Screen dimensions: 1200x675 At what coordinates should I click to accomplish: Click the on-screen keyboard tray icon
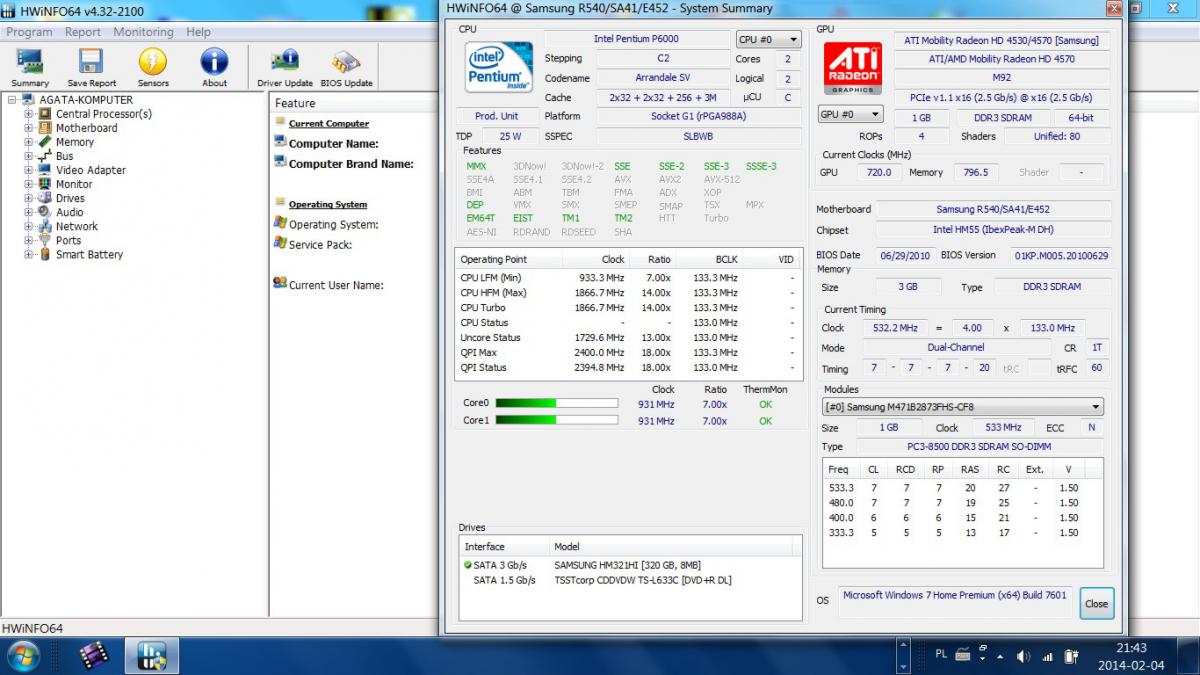point(963,656)
